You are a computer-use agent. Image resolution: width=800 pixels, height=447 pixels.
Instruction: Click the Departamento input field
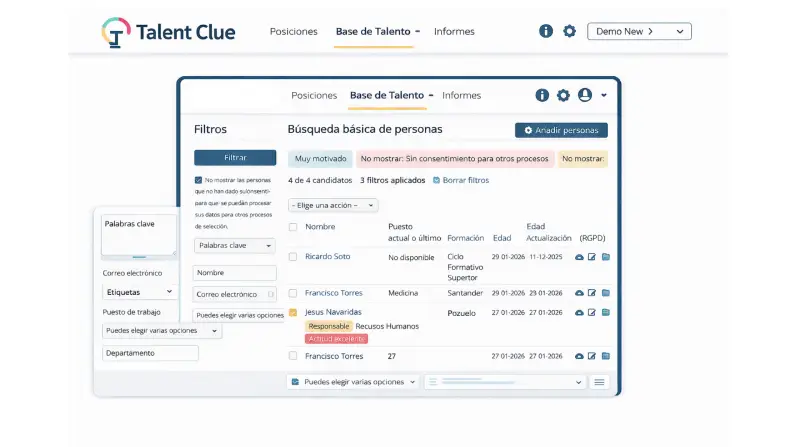[x=151, y=353]
